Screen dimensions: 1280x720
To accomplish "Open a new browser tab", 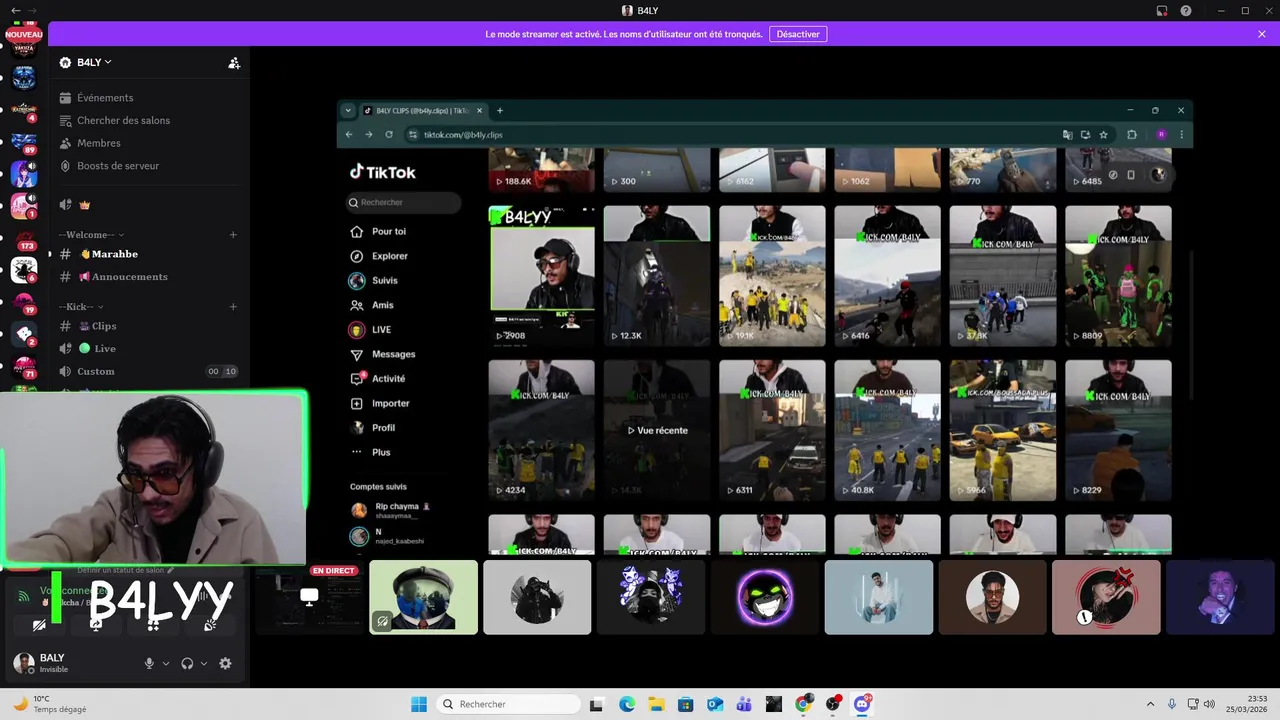I will pyautogui.click(x=500, y=111).
